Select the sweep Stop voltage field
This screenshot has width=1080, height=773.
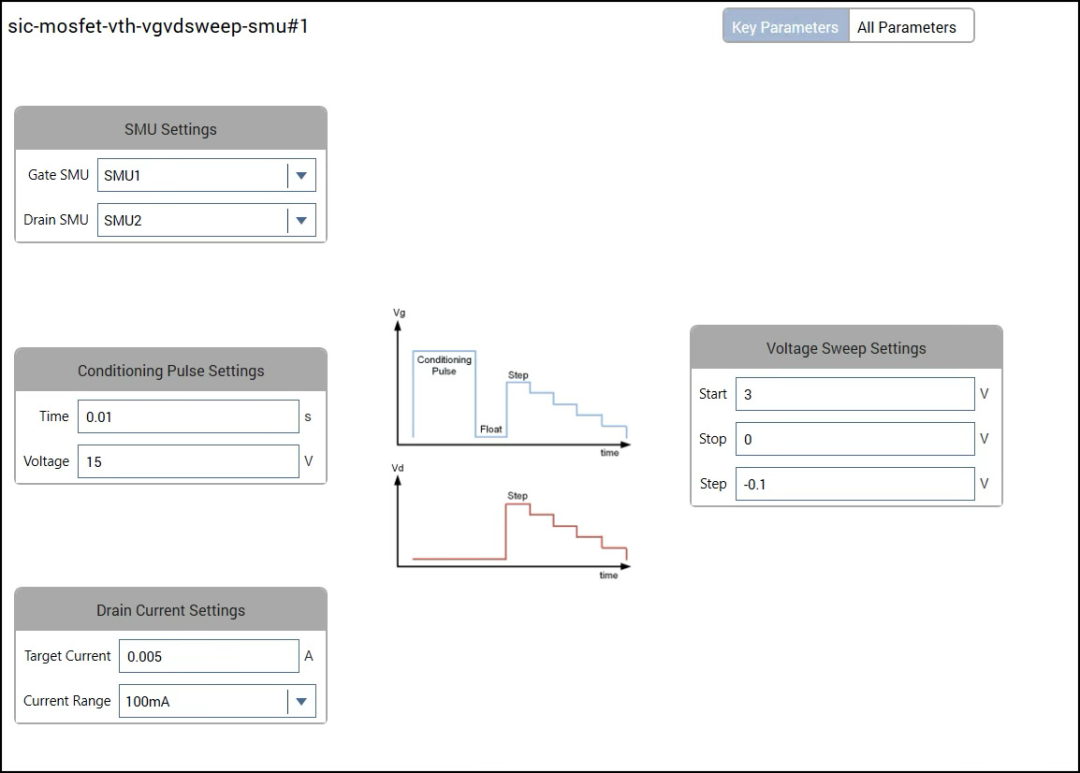point(854,439)
